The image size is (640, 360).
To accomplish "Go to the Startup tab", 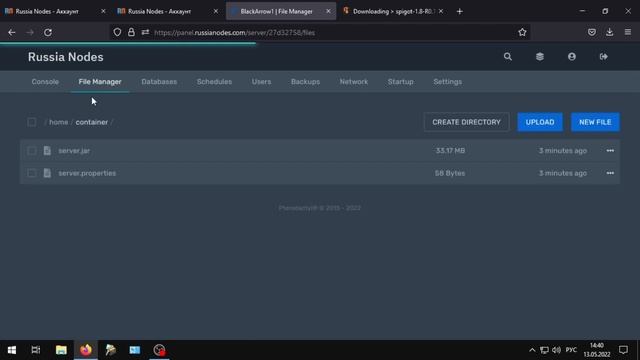I will (401, 82).
